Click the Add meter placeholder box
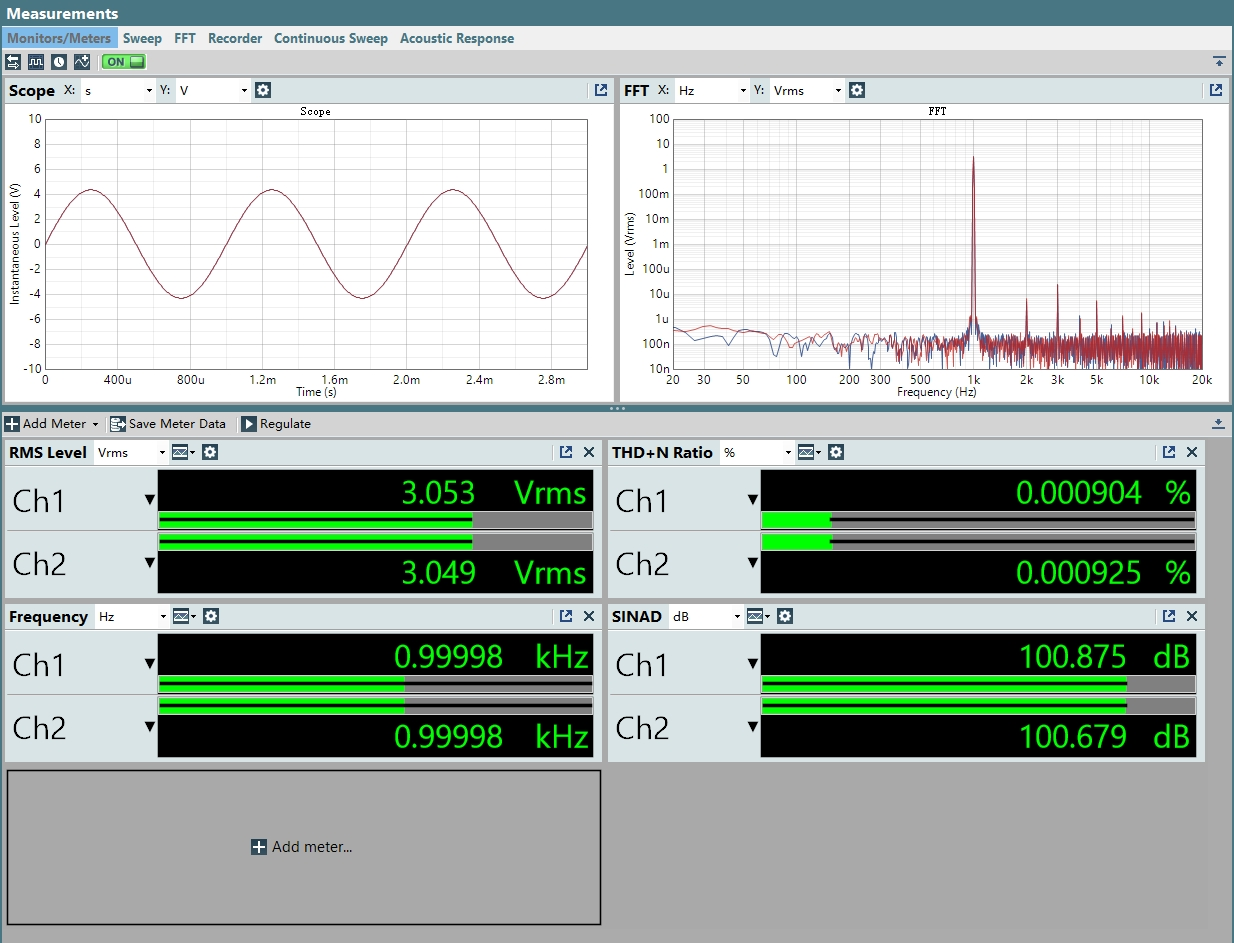This screenshot has width=1234, height=943. click(x=303, y=847)
